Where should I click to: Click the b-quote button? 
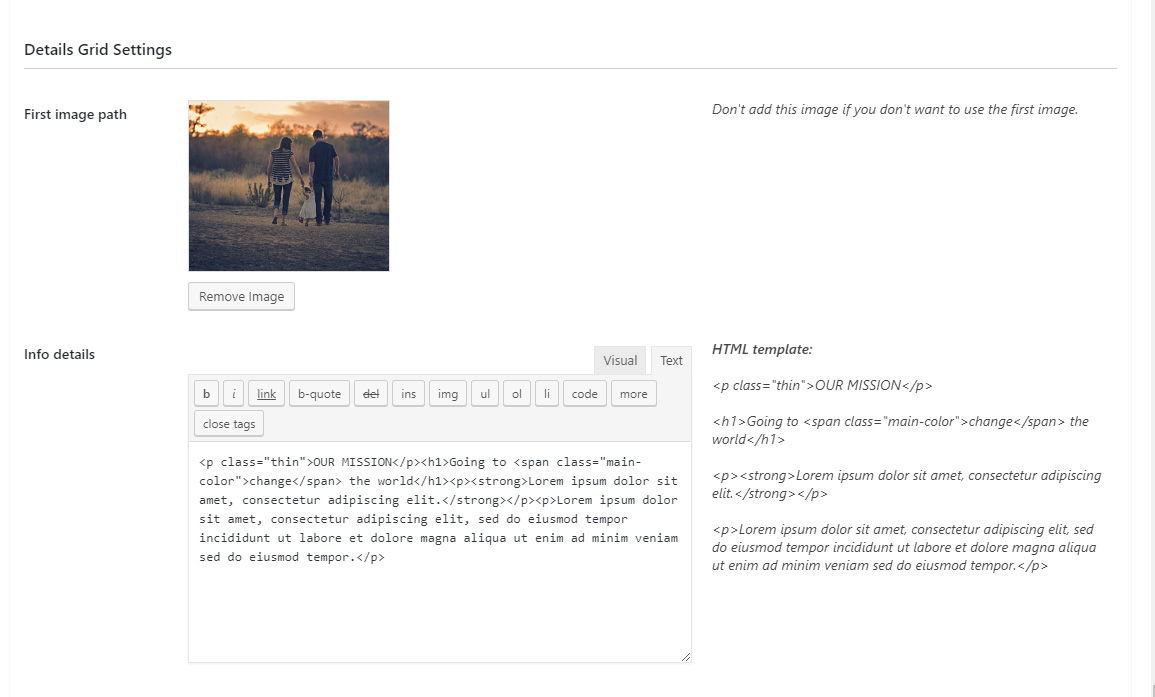pos(320,393)
